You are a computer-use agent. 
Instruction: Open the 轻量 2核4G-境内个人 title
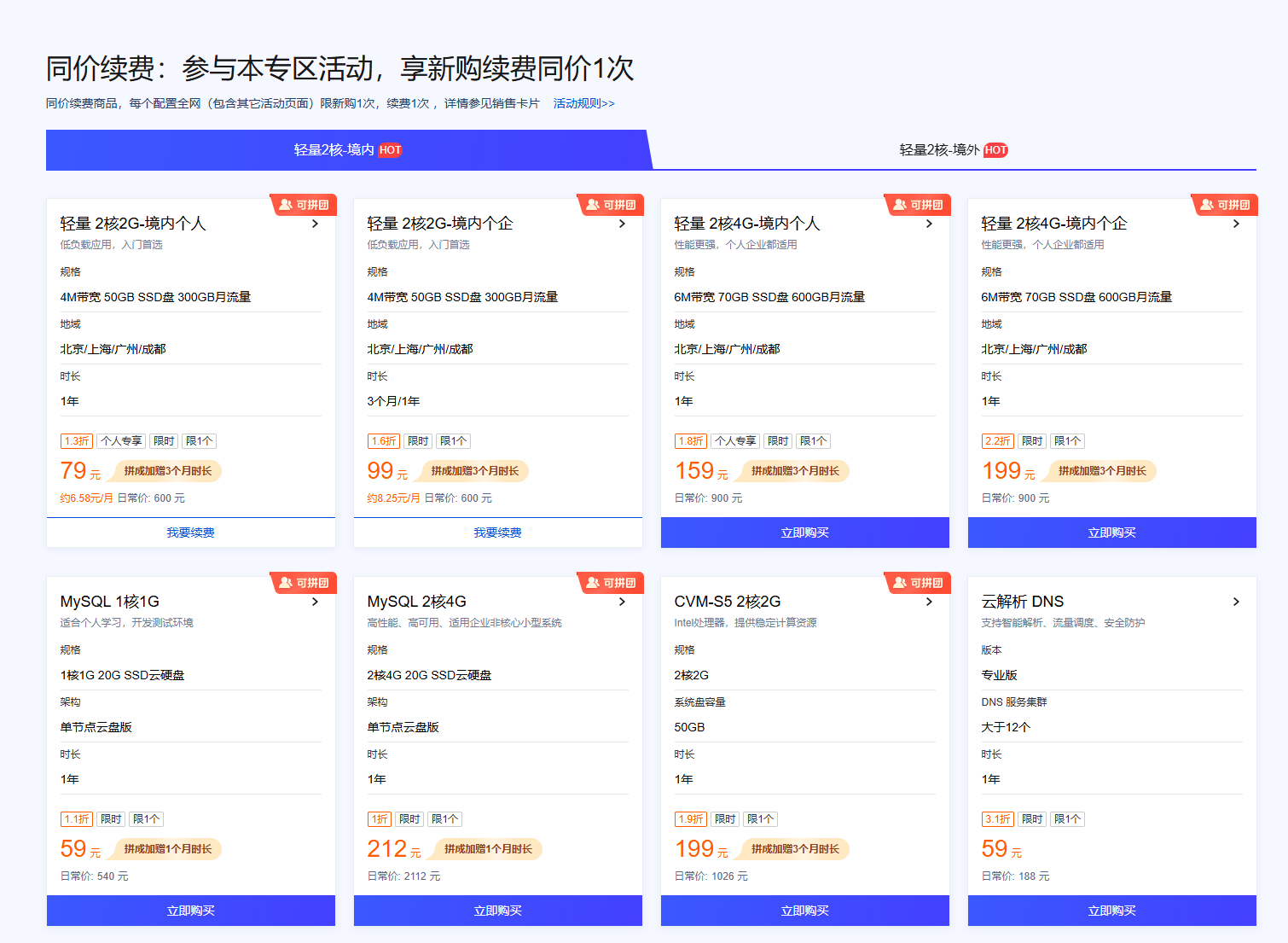(x=747, y=224)
